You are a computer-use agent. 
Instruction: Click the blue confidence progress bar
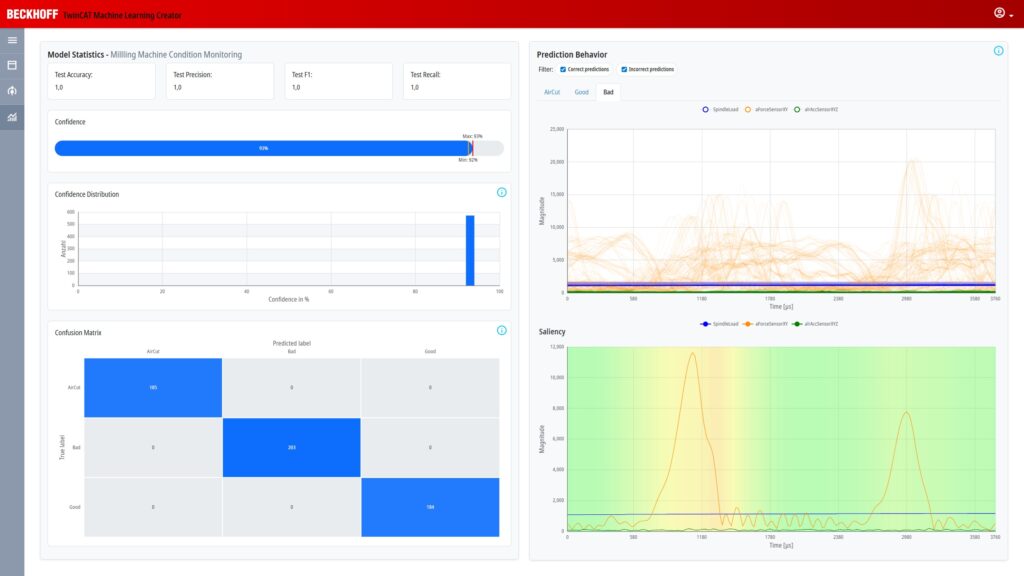click(x=260, y=148)
